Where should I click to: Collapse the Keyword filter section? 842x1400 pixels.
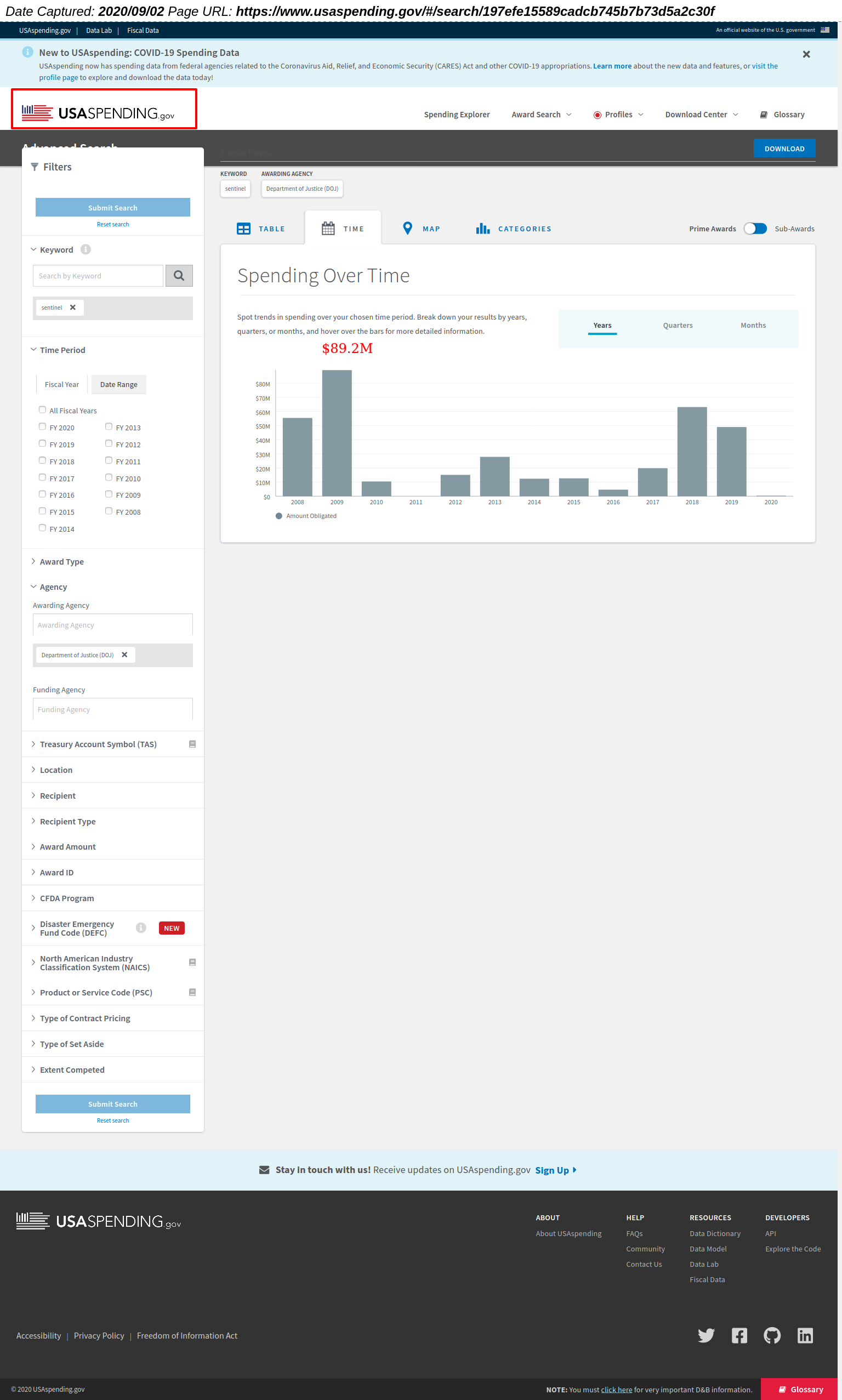(52, 249)
